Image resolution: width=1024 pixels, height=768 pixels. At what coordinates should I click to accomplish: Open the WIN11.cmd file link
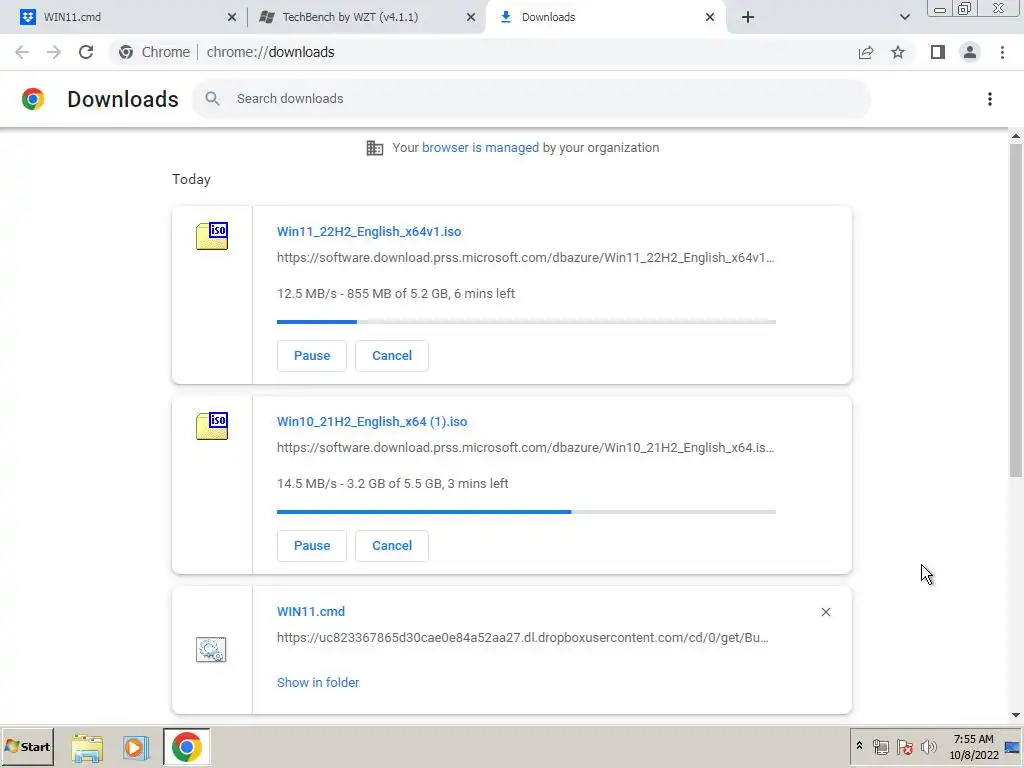pyautogui.click(x=311, y=612)
